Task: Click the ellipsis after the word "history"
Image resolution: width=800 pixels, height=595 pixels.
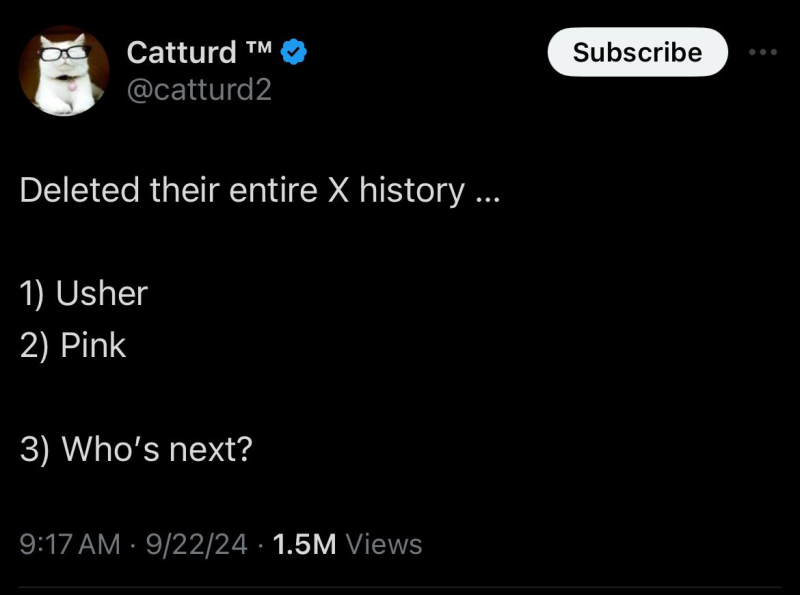Action: [x=486, y=196]
